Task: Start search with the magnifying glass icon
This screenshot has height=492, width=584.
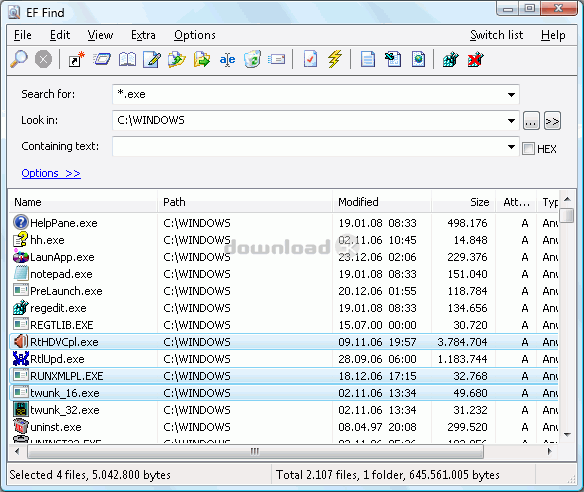Action: click(x=19, y=59)
